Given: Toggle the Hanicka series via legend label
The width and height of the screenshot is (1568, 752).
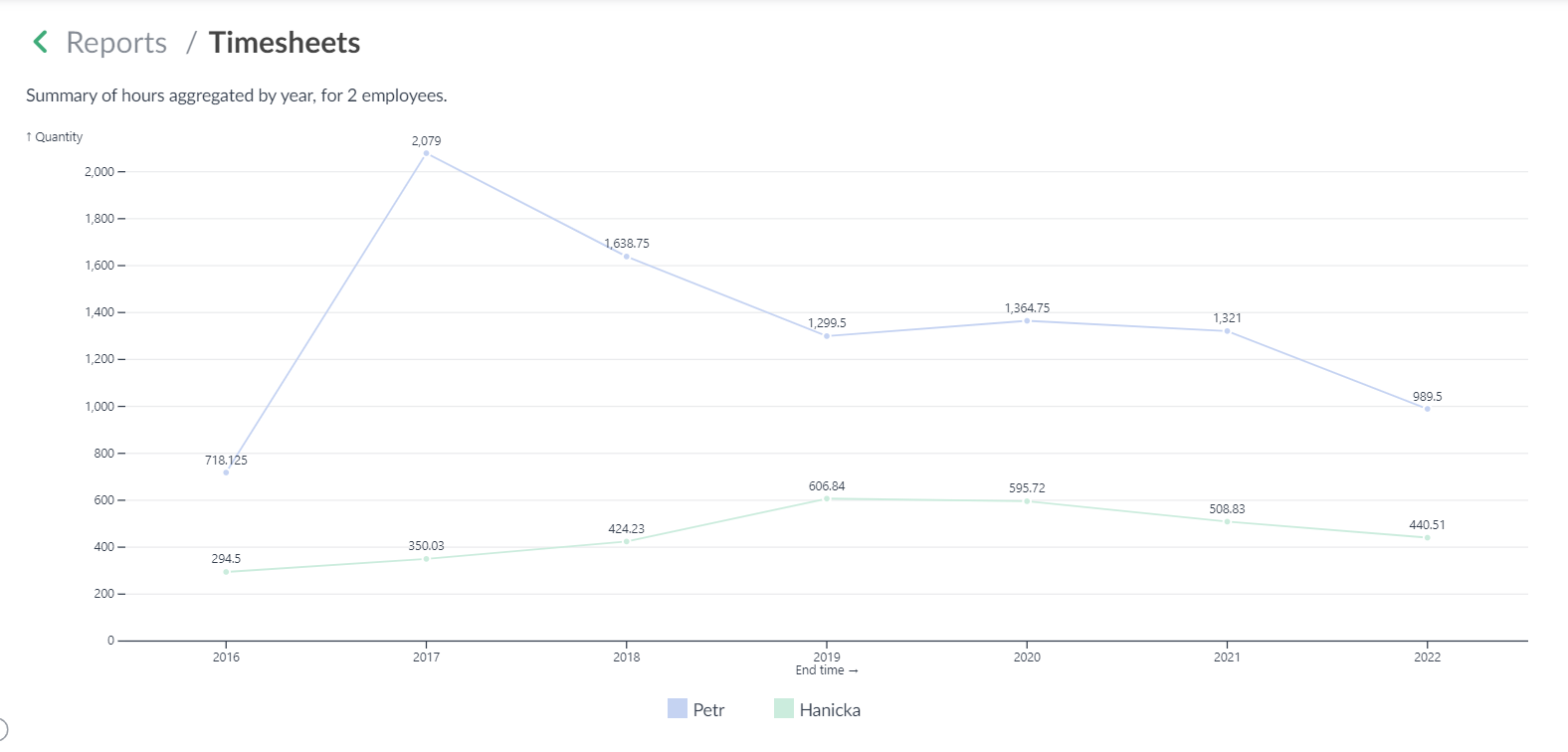Looking at the screenshot, I should pyautogui.click(x=830, y=710).
